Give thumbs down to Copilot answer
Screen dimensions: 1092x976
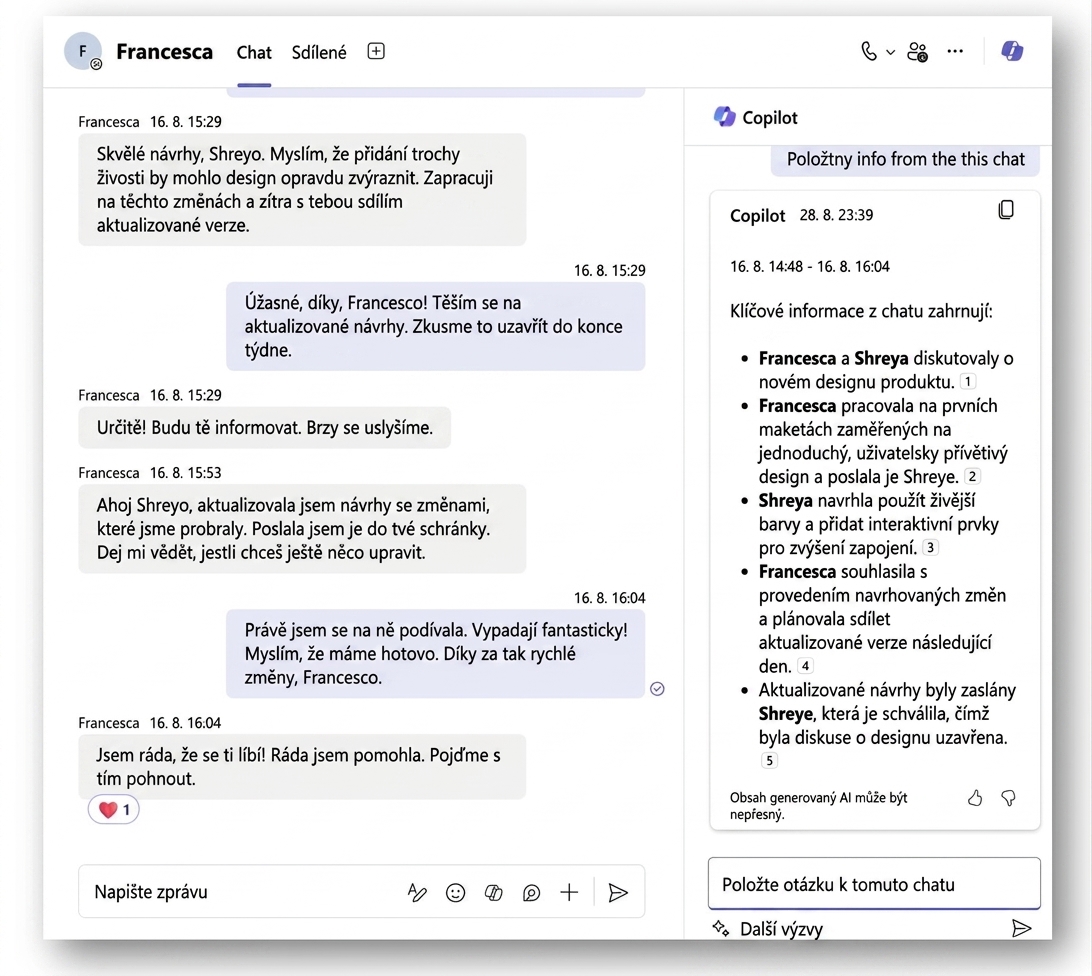tap(1008, 798)
